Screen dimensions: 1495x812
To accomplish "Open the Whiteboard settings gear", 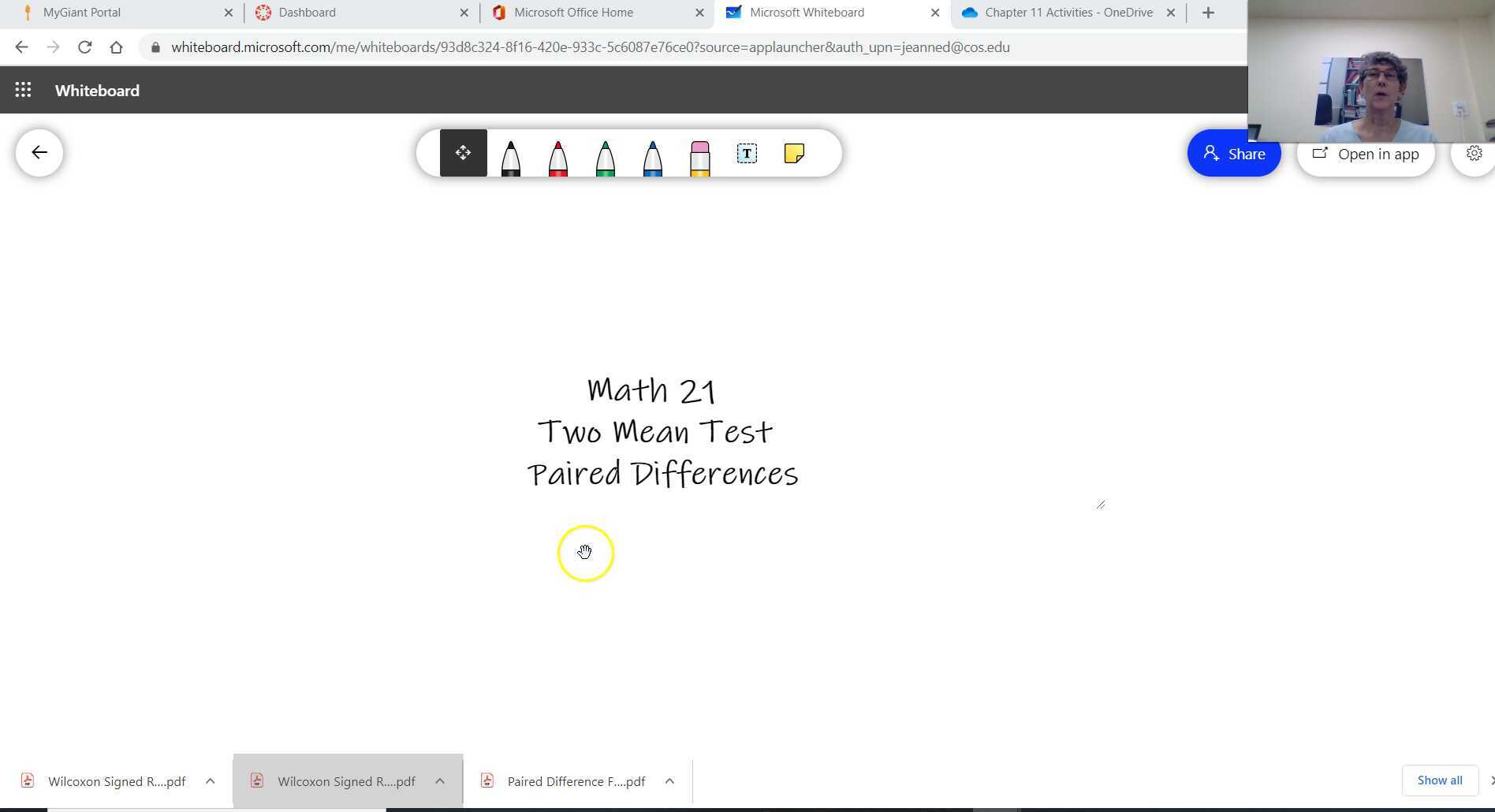I will pos(1474,153).
